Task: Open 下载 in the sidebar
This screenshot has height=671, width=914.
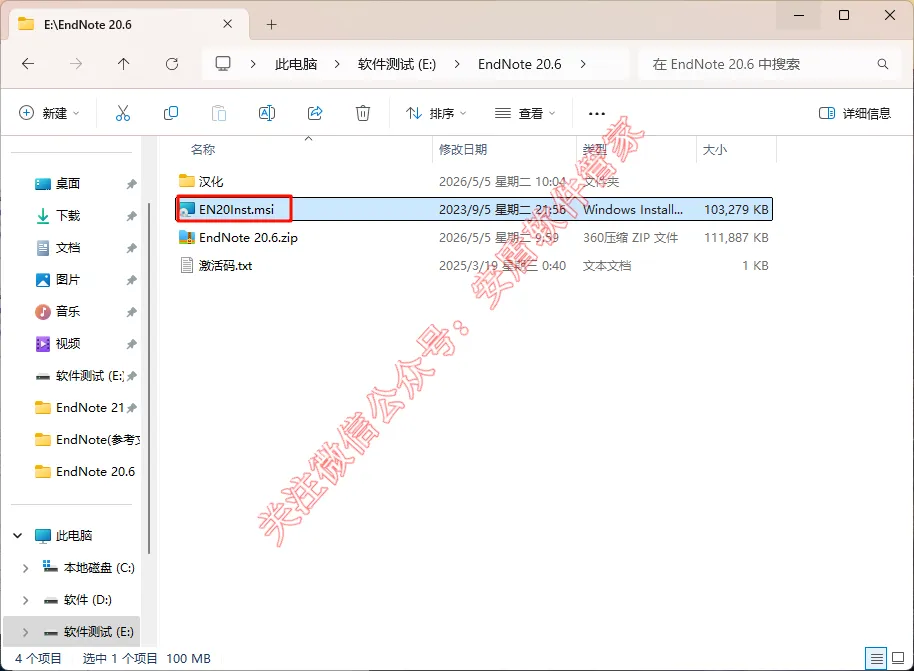Action: pyautogui.click(x=68, y=216)
